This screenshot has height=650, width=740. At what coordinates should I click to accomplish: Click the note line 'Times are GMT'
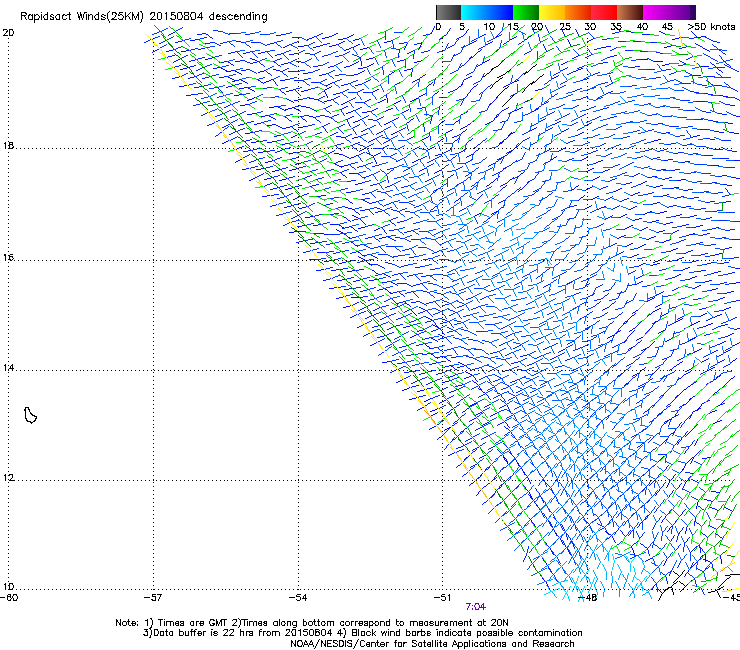pos(193,623)
